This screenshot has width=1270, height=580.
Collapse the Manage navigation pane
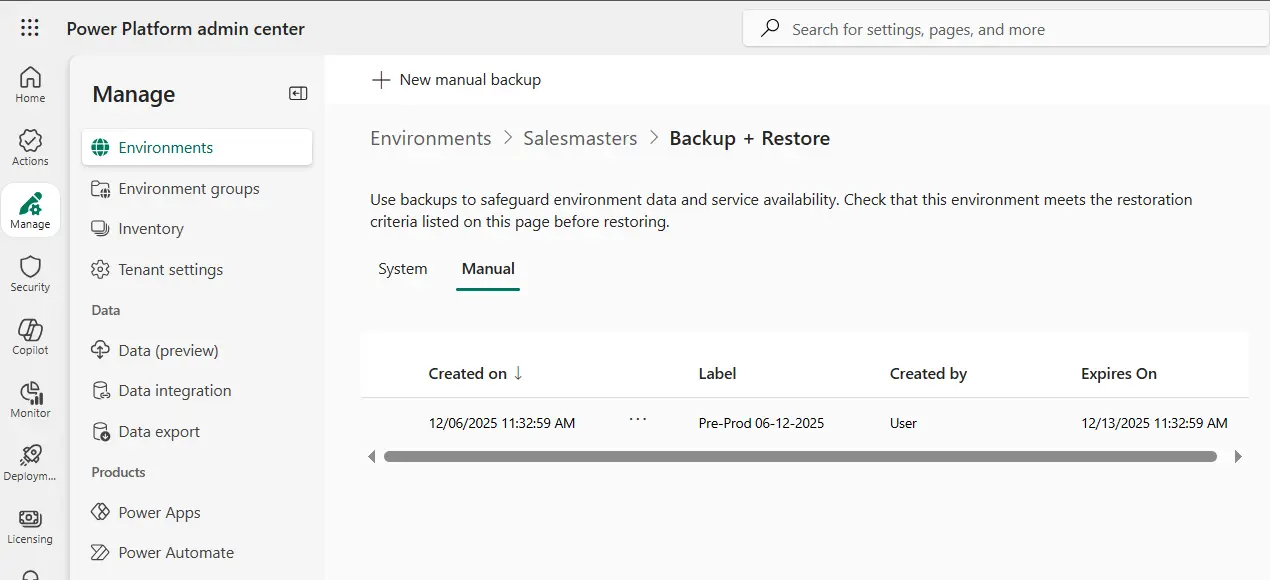coord(297,92)
